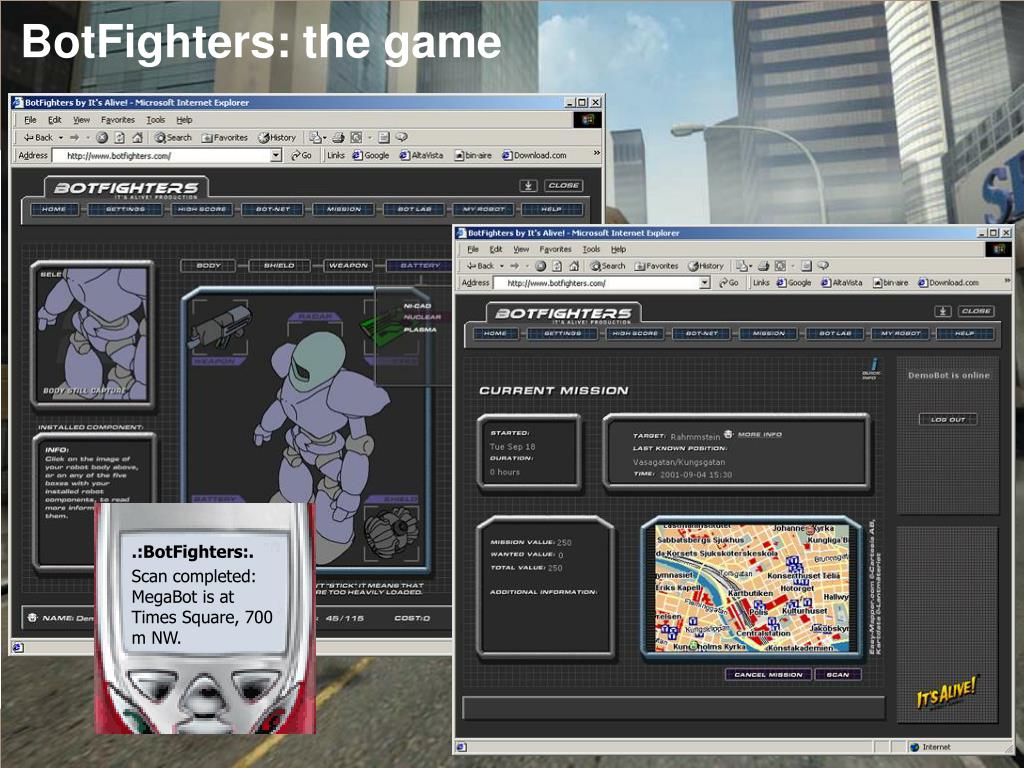
Task: Click the Quick Info icon on mission page
Action: tap(872, 368)
